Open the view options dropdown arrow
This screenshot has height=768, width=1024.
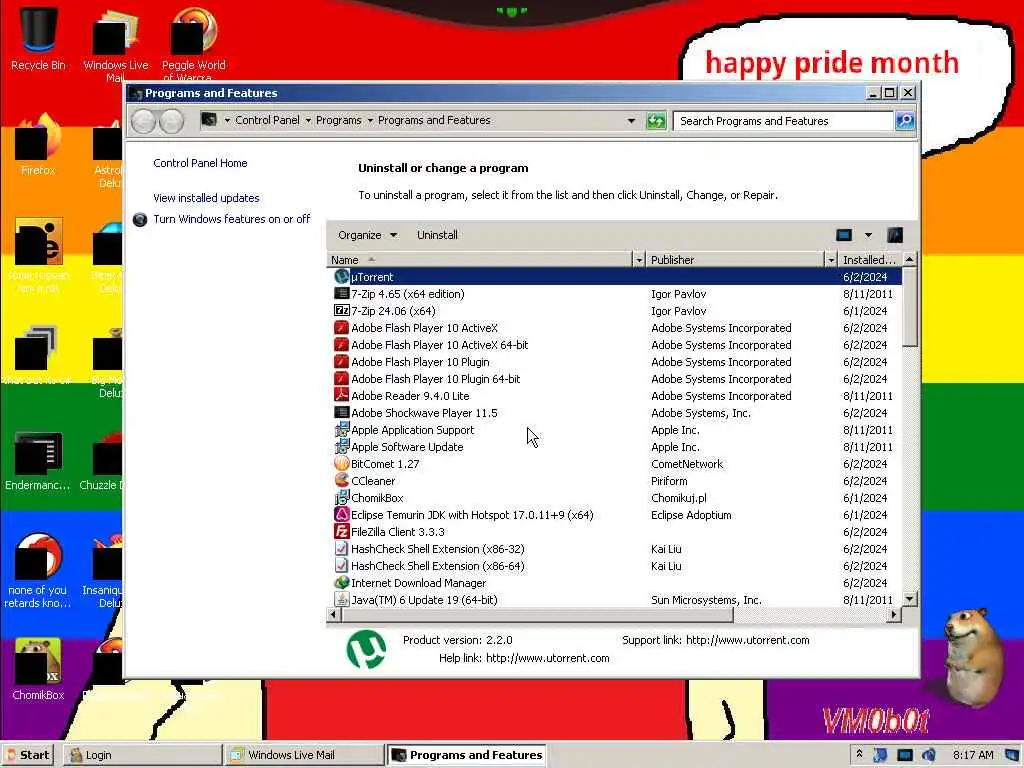coord(868,235)
